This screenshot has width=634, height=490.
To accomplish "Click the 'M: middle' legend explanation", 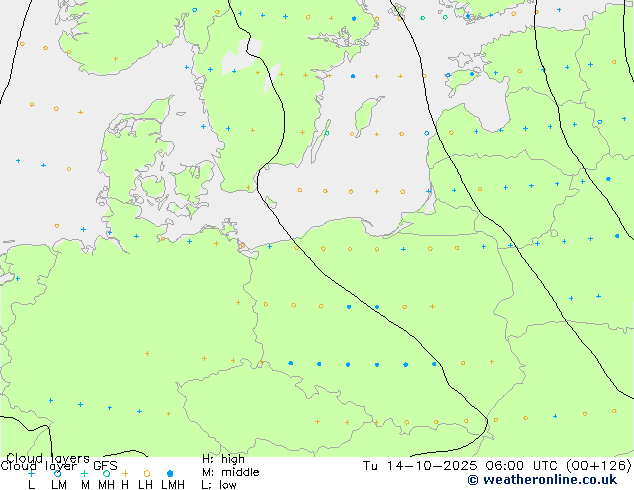I will tap(230, 472).
